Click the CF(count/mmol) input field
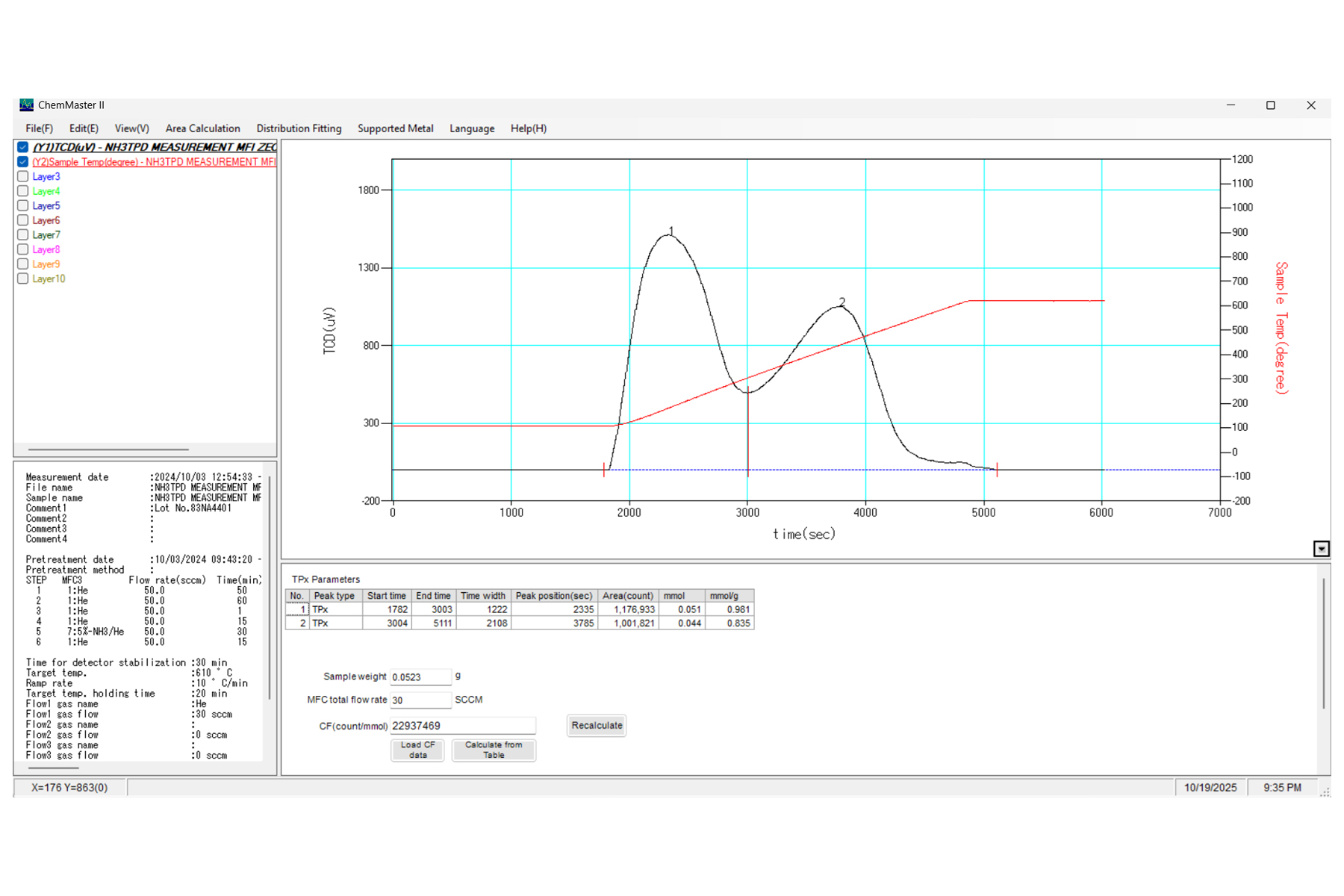The width and height of the screenshot is (1344, 896). coord(462,726)
